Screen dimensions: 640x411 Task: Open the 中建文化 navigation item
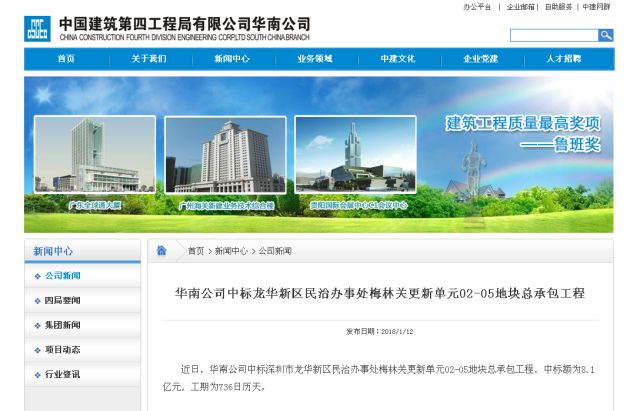pyautogui.click(x=398, y=59)
